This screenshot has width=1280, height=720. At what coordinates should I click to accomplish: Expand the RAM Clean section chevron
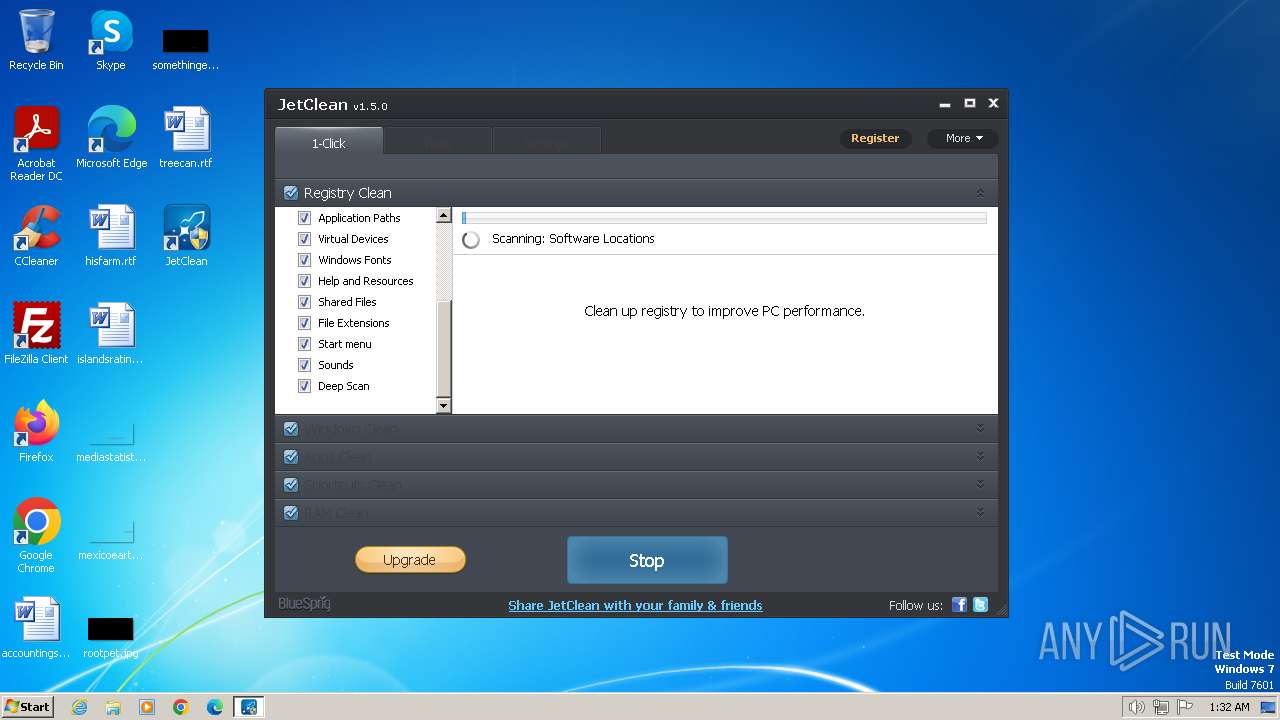pos(980,512)
